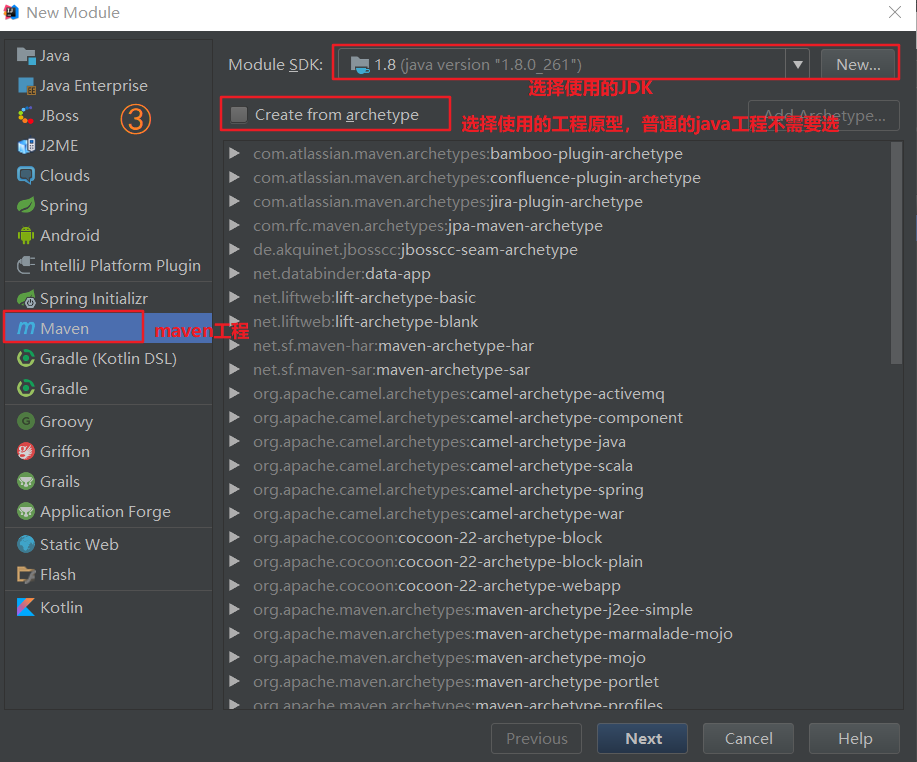Expand jpa-maven-archetype entry
The height and width of the screenshot is (762, 917).
click(x=235, y=225)
